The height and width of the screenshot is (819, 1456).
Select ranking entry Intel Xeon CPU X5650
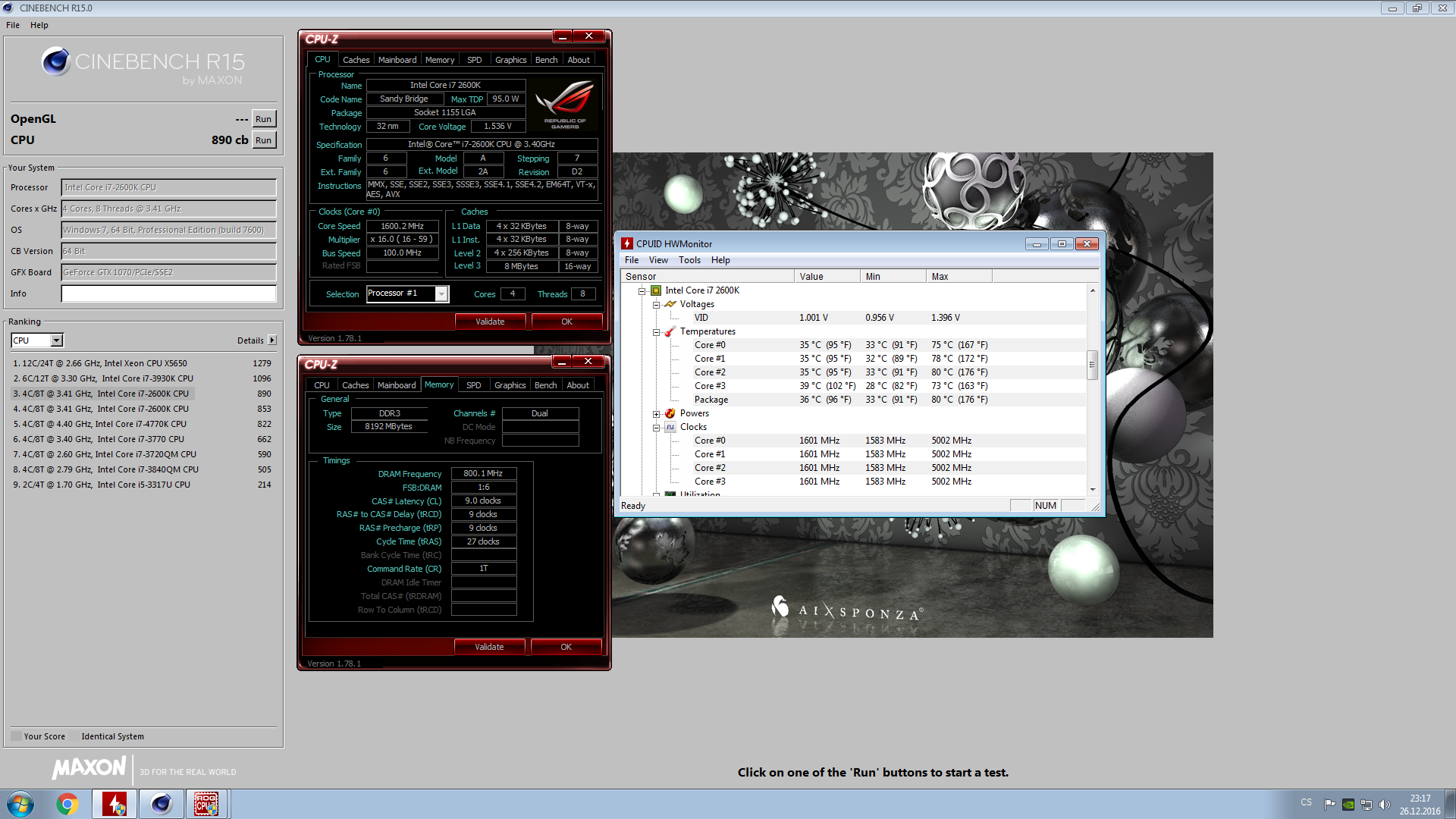tap(142, 363)
